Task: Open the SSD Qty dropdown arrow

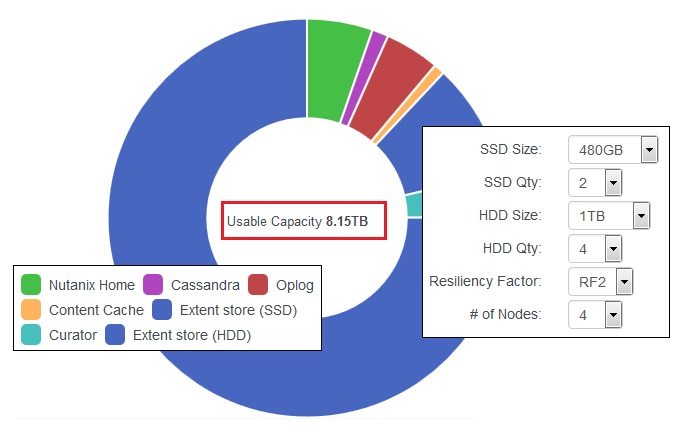Action: [613, 183]
